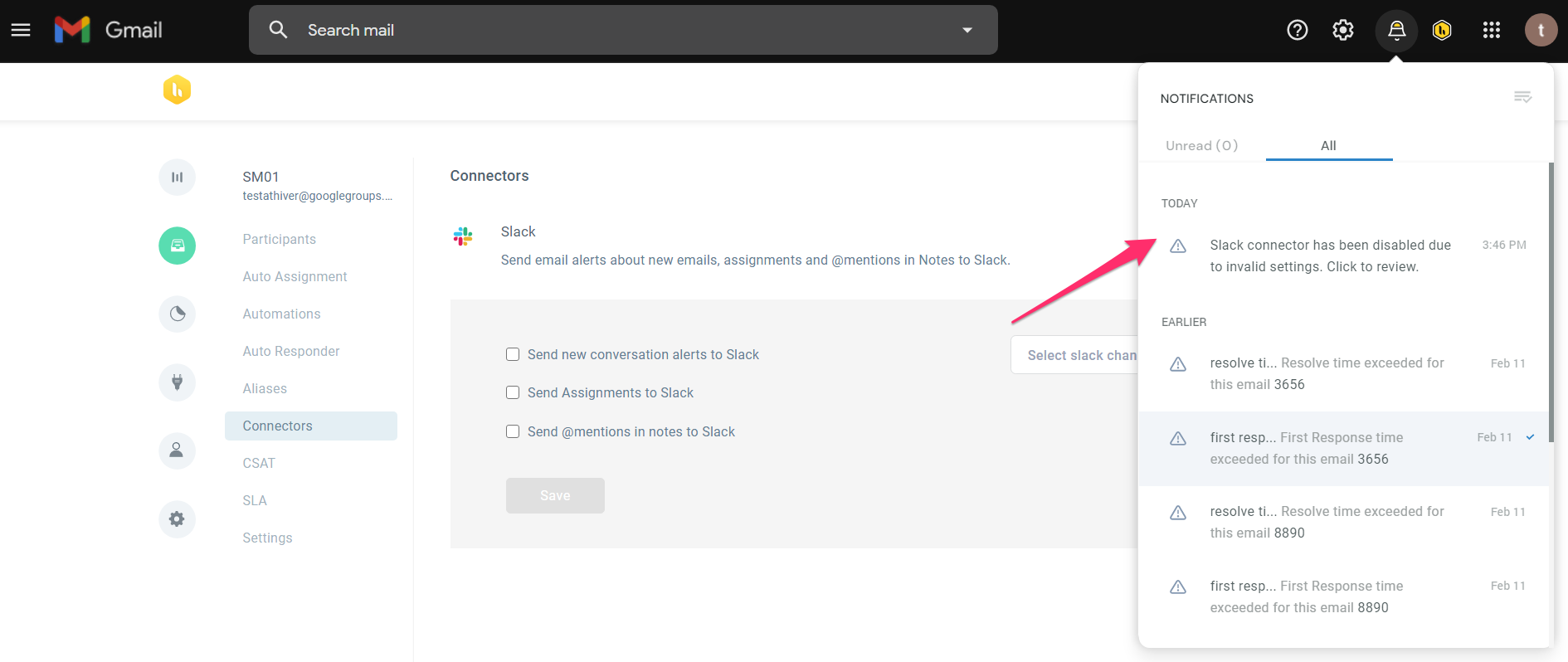The width and height of the screenshot is (1568, 662).
Task: Open the user profile sidebar icon
Action: (177, 450)
